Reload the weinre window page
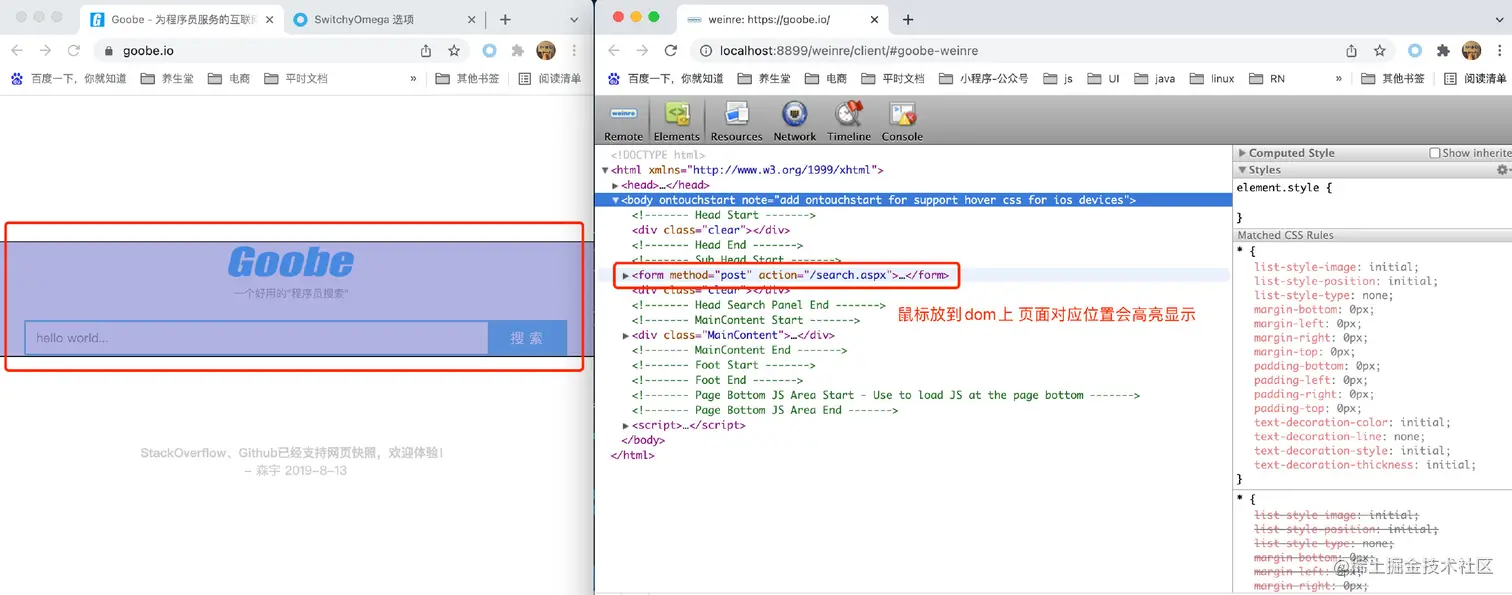The height and width of the screenshot is (595, 1512). [671, 50]
